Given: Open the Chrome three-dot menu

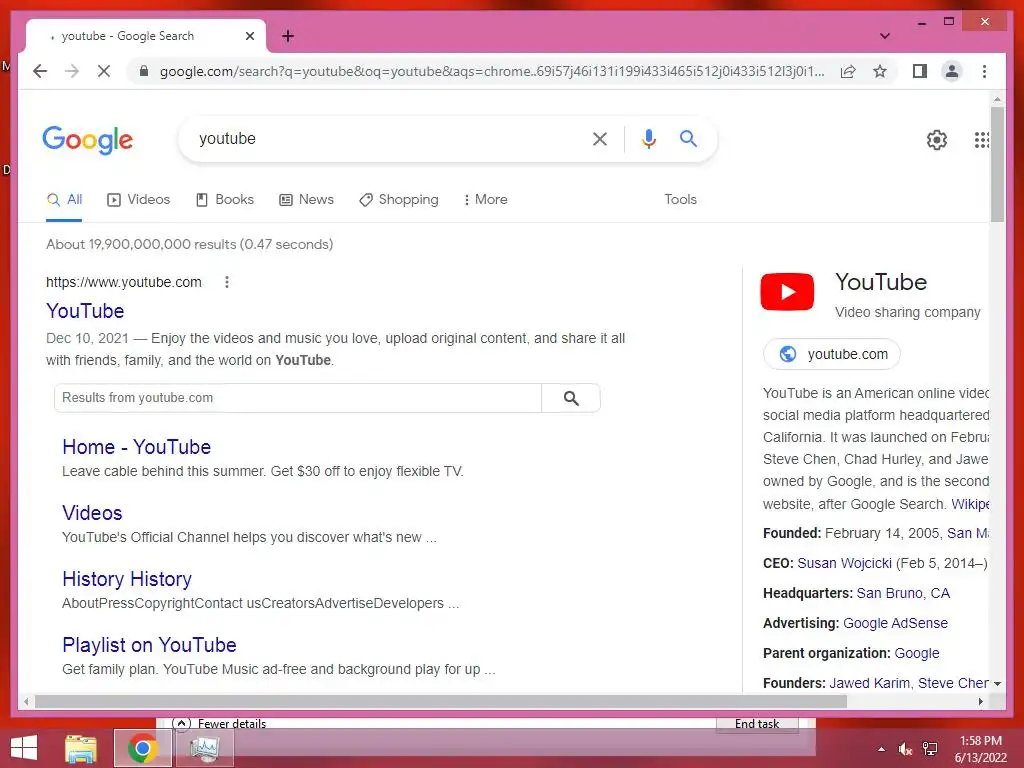Looking at the screenshot, I should click(x=984, y=71).
